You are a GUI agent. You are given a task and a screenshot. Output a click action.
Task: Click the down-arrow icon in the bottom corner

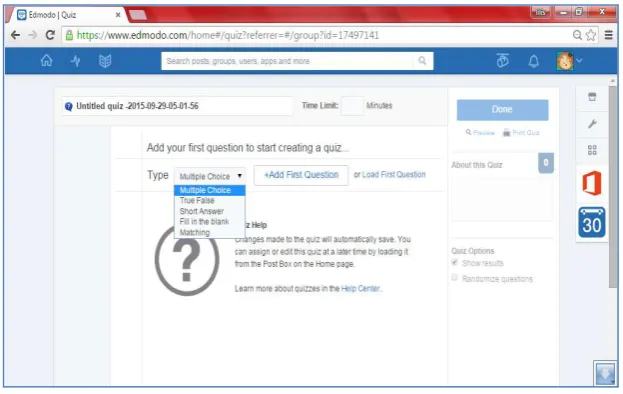(x=606, y=373)
